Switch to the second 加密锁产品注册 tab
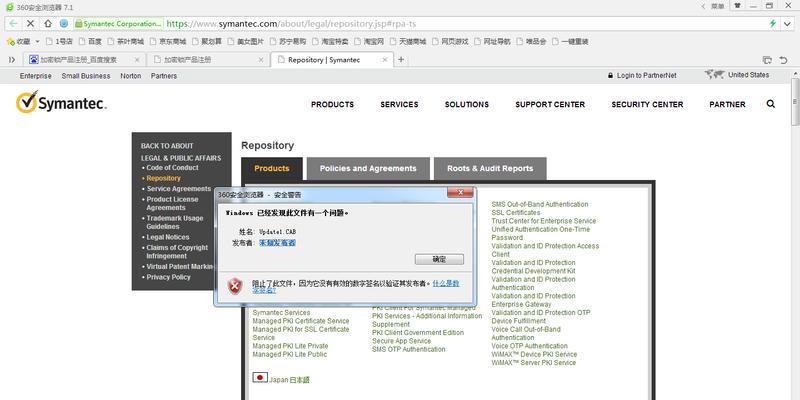 [208, 60]
